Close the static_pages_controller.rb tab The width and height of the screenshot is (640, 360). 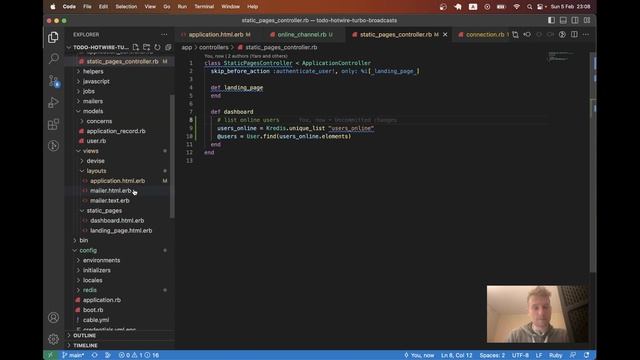click(x=445, y=35)
